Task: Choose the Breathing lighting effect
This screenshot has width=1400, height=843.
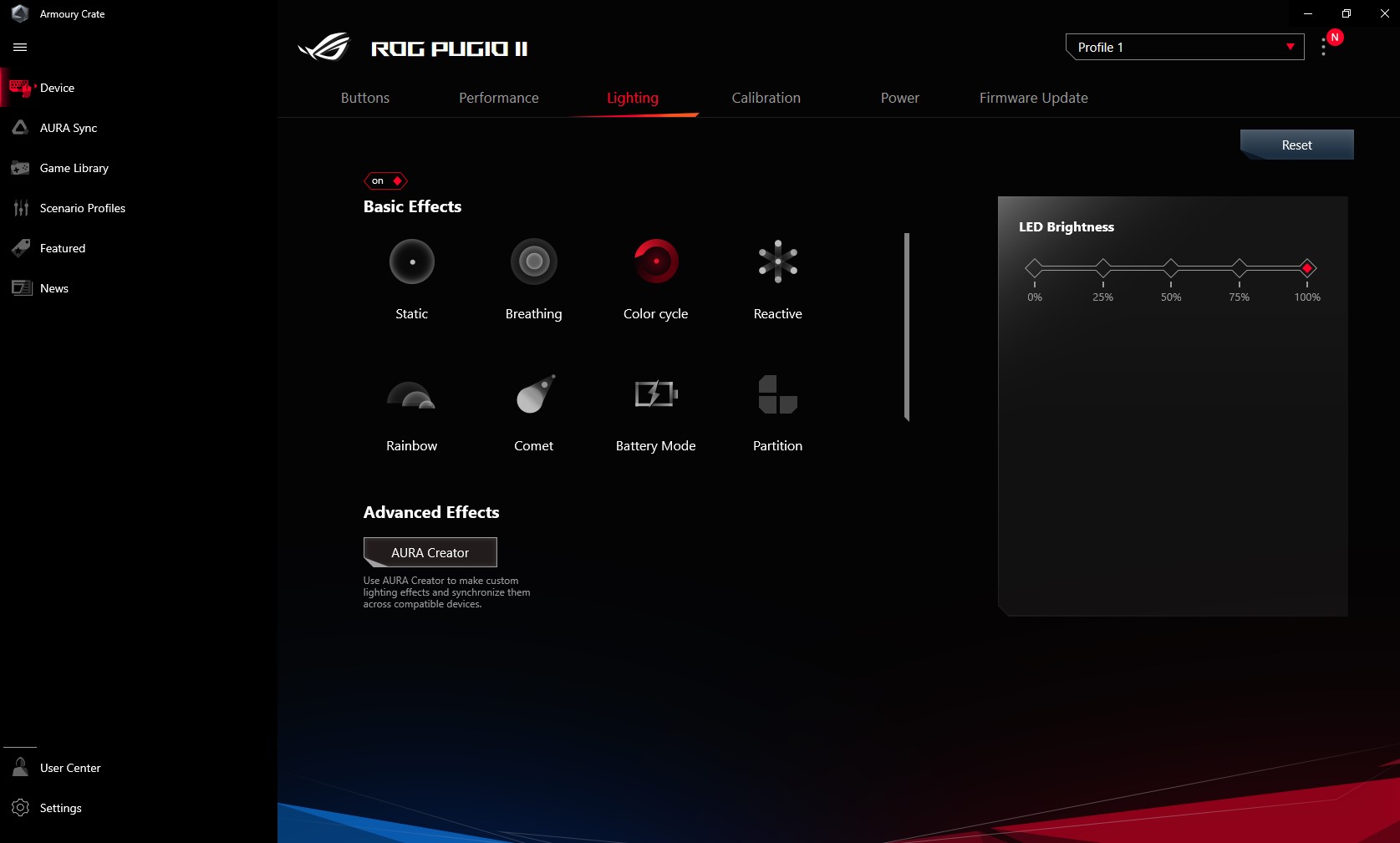Action: [533, 262]
